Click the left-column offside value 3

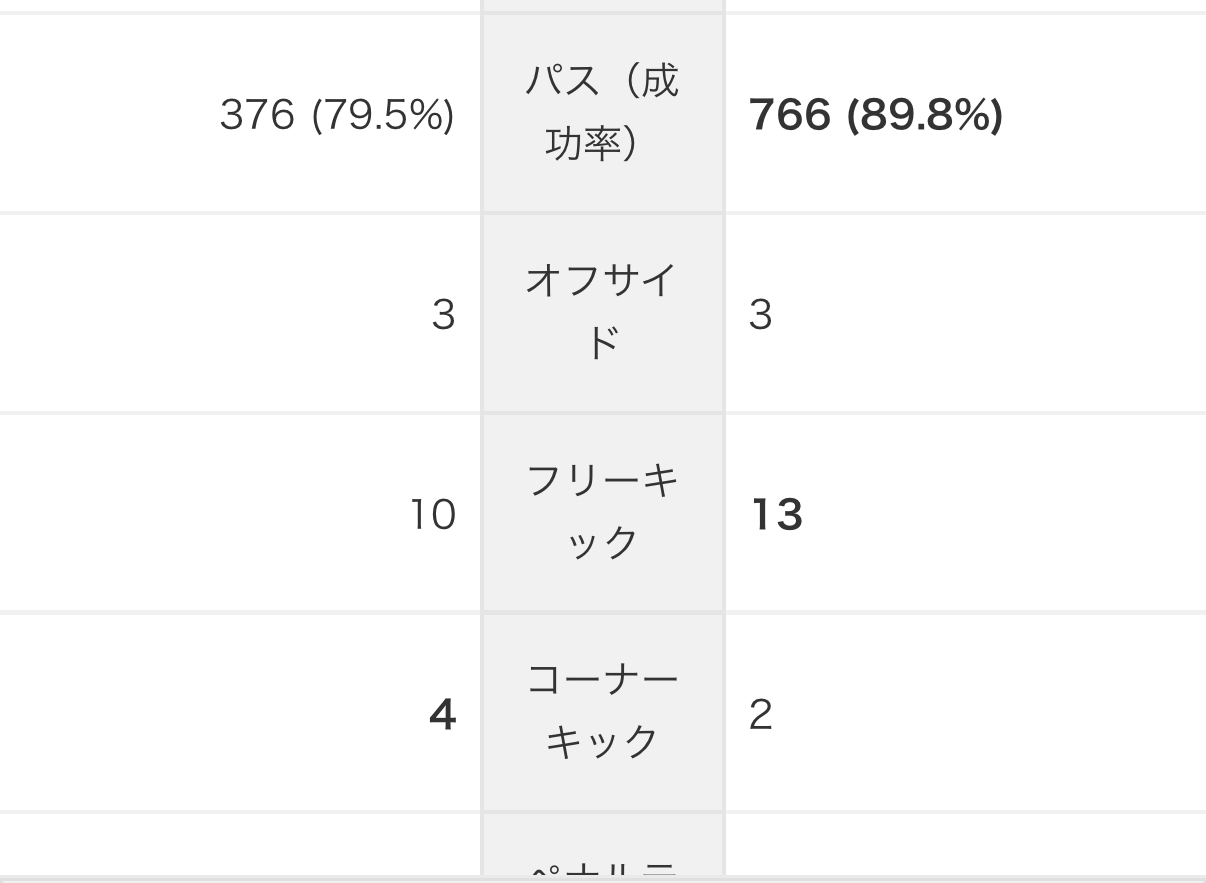pos(443,315)
